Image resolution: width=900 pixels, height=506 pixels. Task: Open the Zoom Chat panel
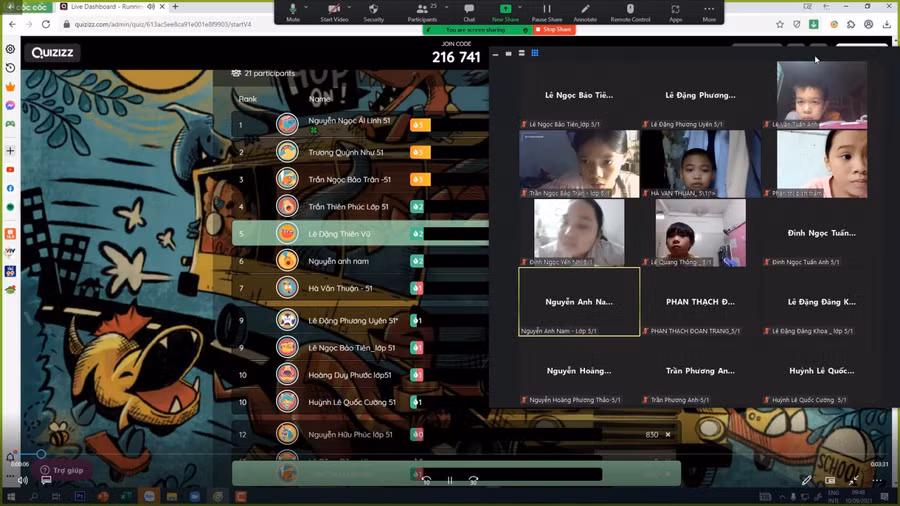[469, 9]
